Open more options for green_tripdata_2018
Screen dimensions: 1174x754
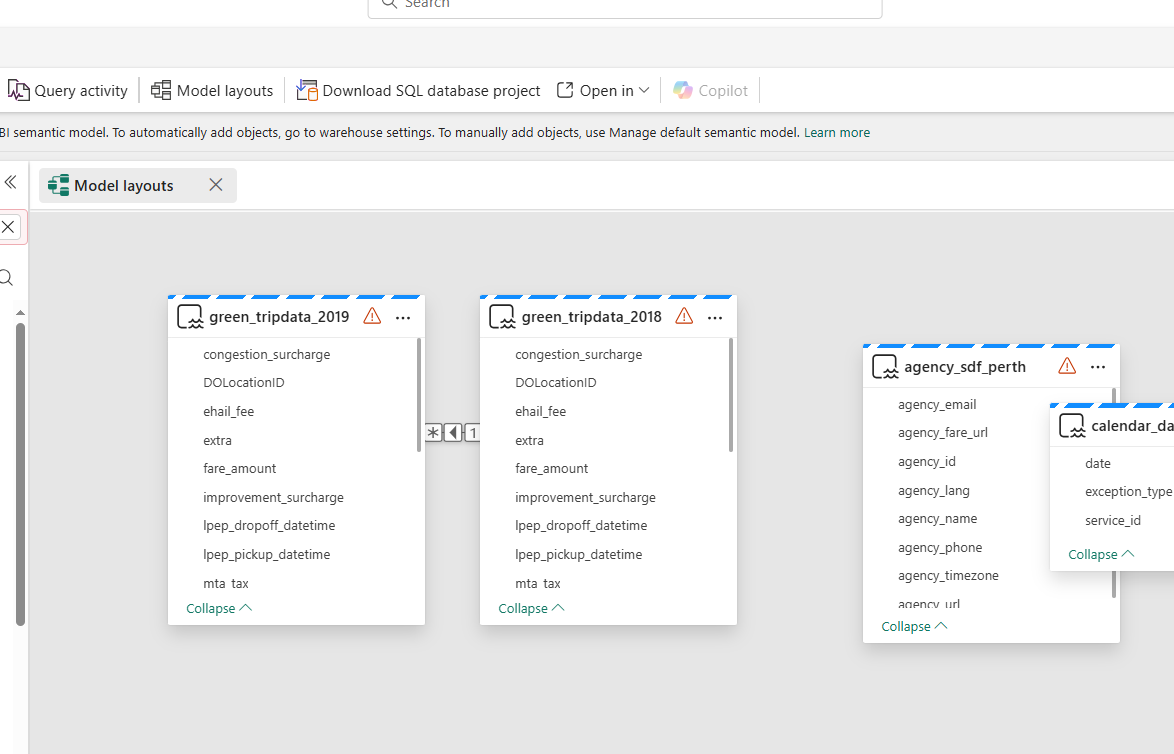pos(715,317)
